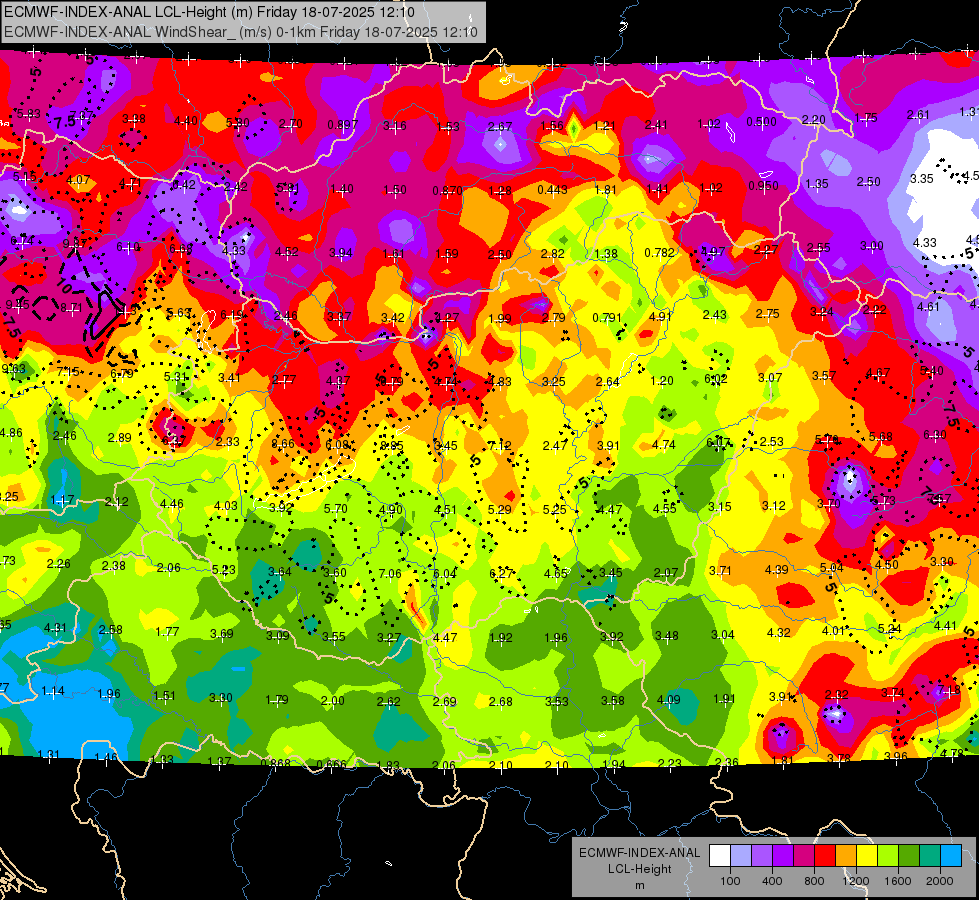Viewport: 979px width, 900px height.
Task: Click the LCL-Height legend title text
Action: tap(639, 869)
